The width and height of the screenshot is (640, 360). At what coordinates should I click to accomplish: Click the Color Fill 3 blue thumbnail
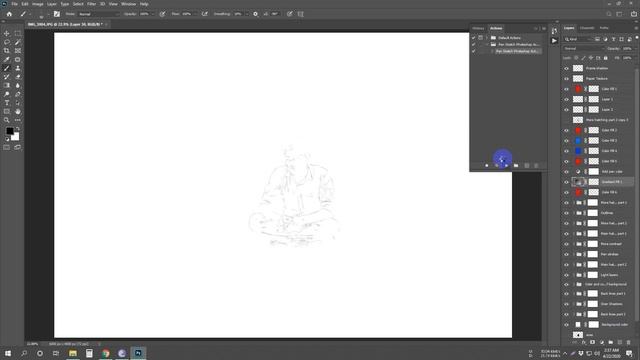(578, 141)
